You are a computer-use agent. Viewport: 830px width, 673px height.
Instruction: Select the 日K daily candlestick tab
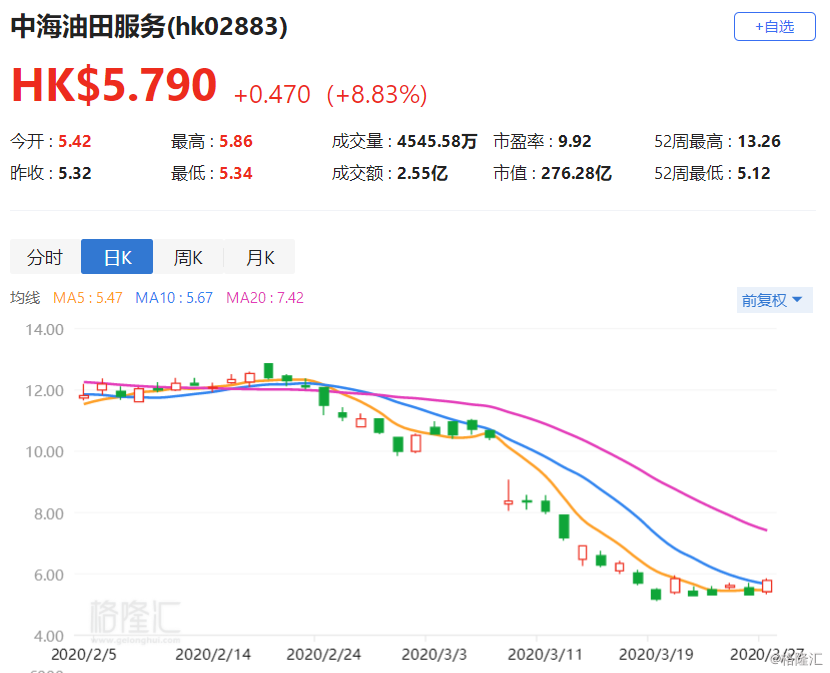click(x=117, y=257)
